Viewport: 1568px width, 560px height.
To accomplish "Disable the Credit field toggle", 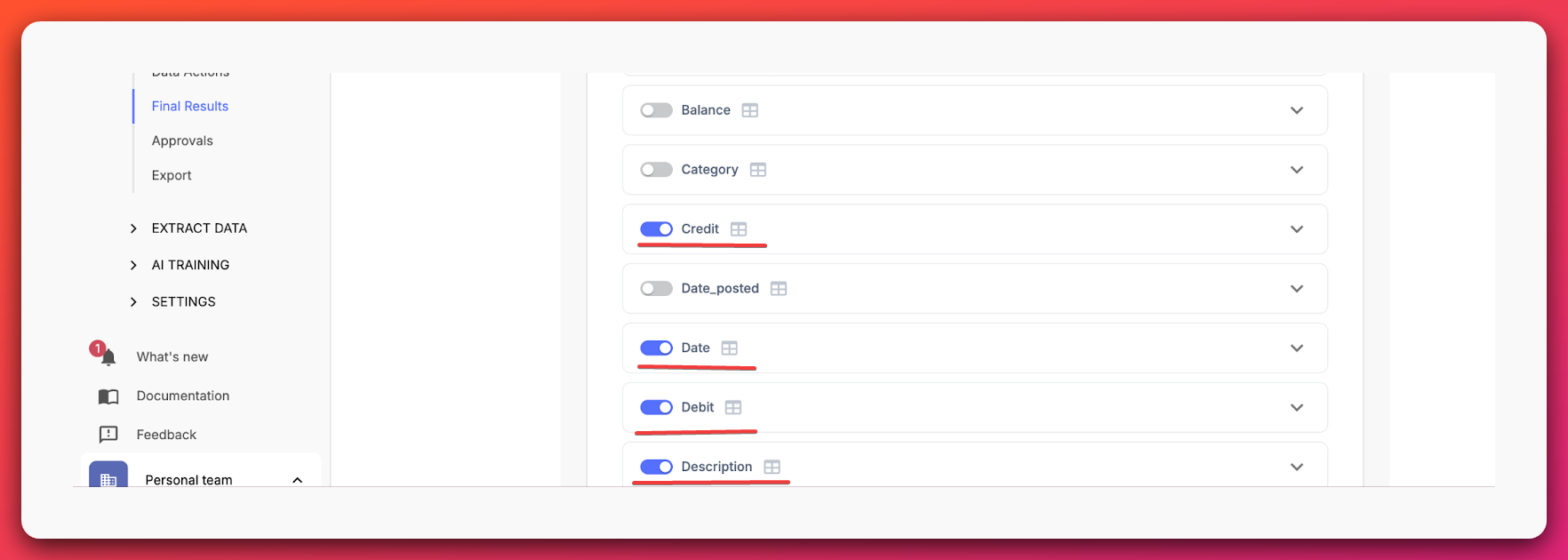I will coord(656,228).
